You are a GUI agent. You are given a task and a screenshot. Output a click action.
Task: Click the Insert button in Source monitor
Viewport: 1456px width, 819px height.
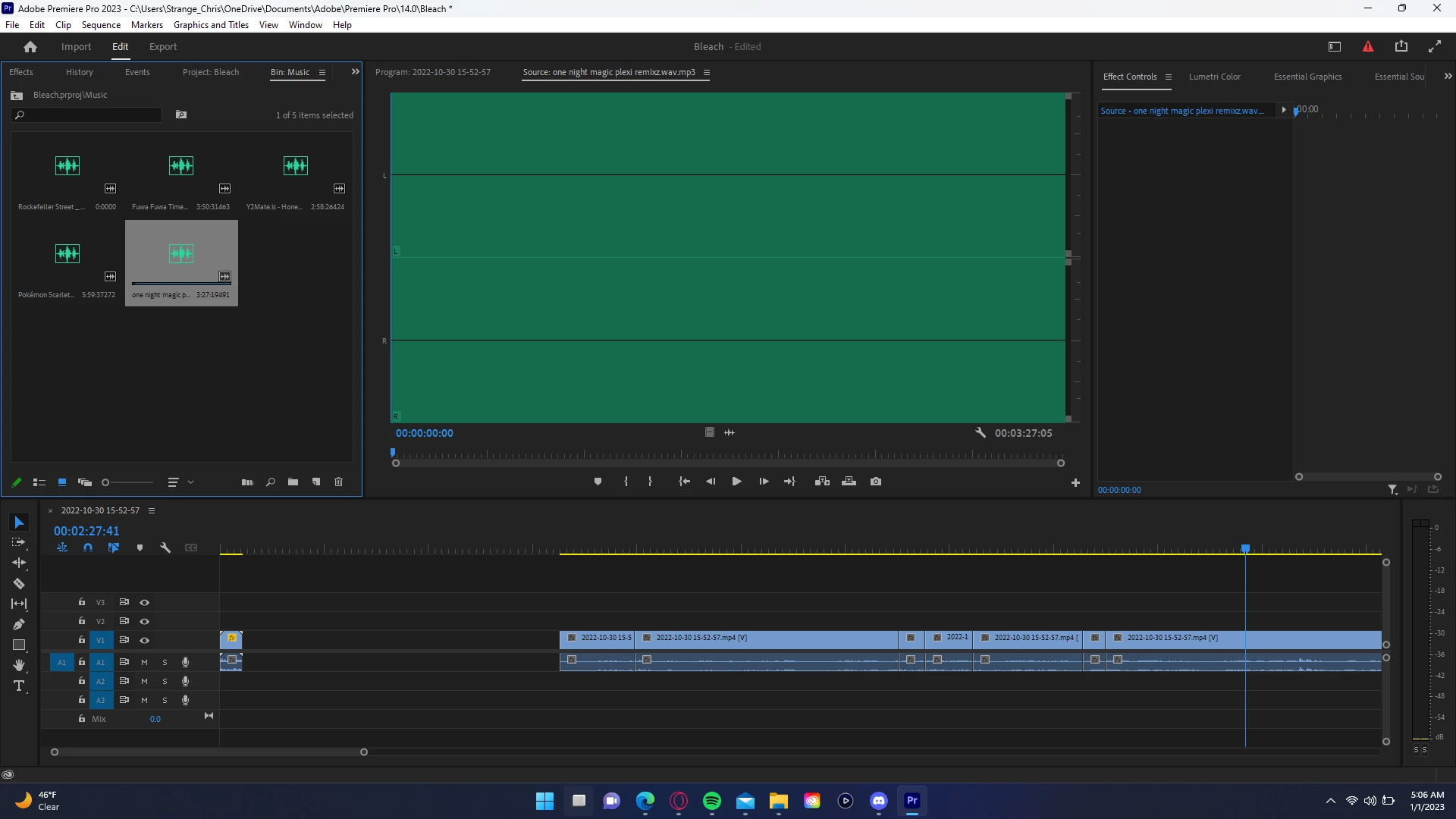(x=822, y=482)
